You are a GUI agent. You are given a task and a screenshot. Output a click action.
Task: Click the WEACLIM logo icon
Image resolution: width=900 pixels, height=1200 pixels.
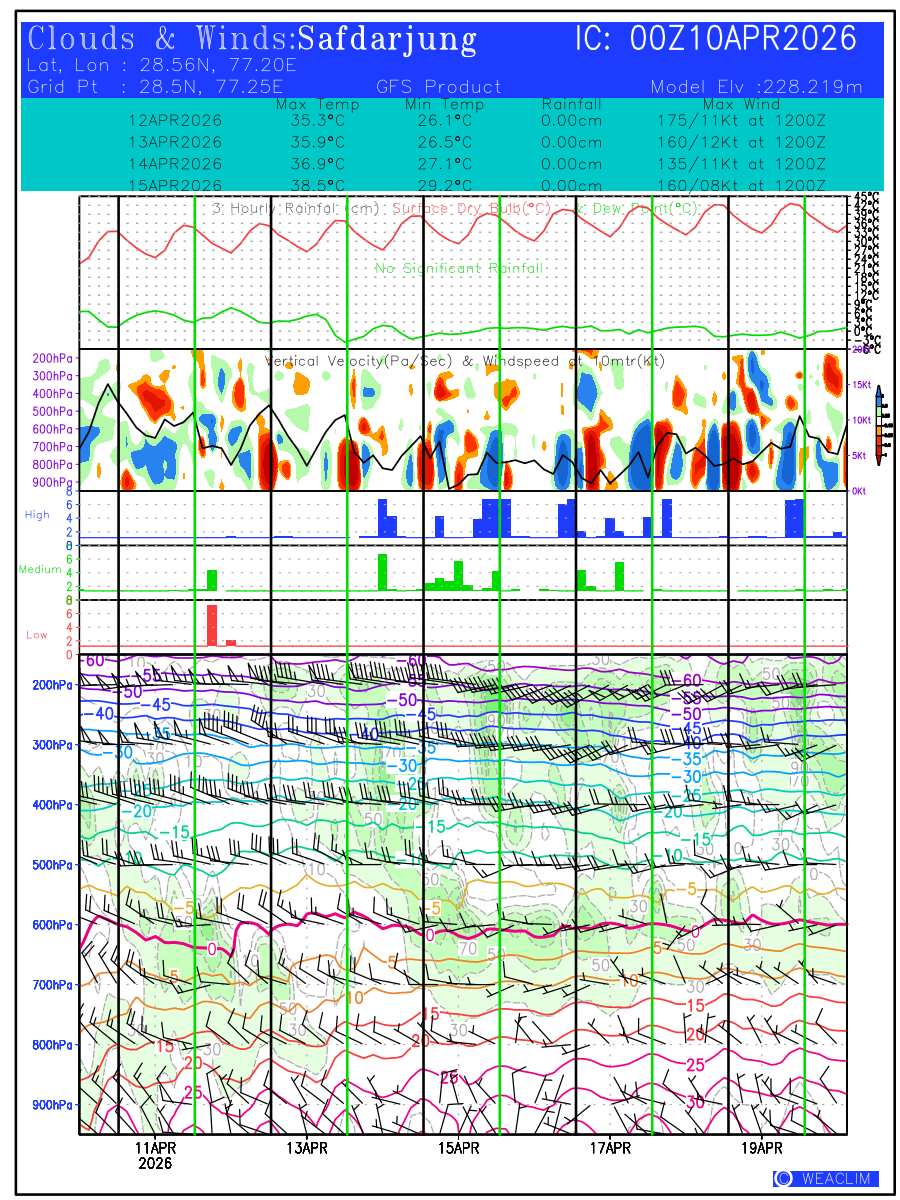tap(783, 1179)
